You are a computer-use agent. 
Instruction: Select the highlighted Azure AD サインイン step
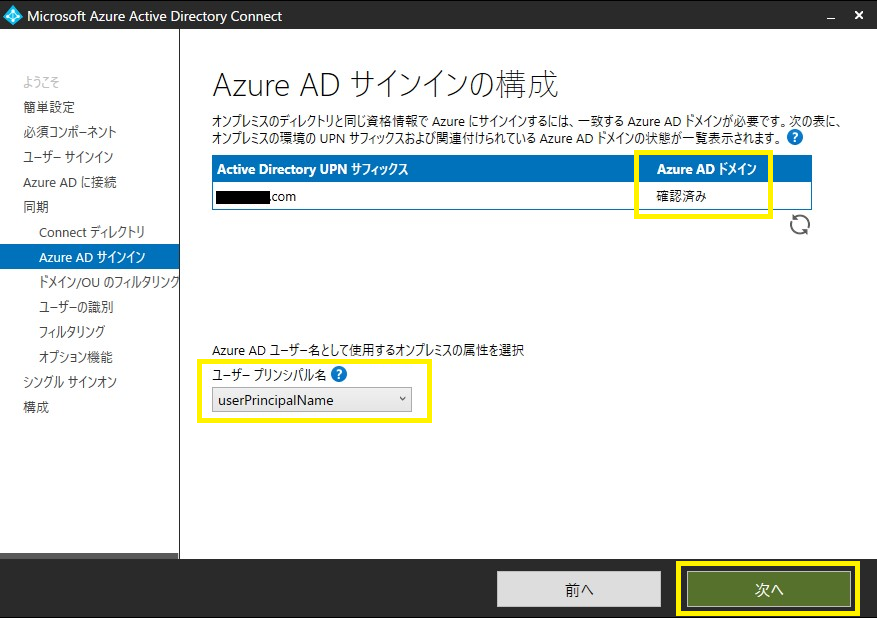(89, 257)
